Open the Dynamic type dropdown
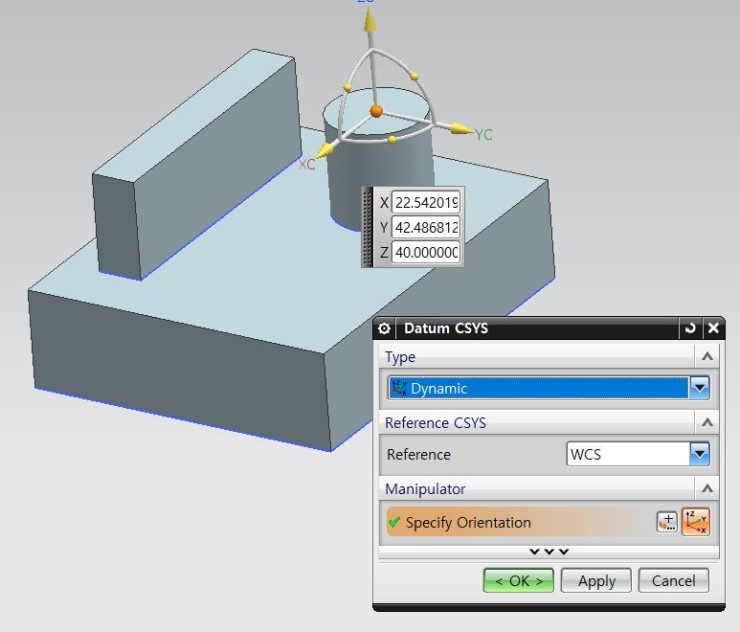 click(x=700, y=388)
